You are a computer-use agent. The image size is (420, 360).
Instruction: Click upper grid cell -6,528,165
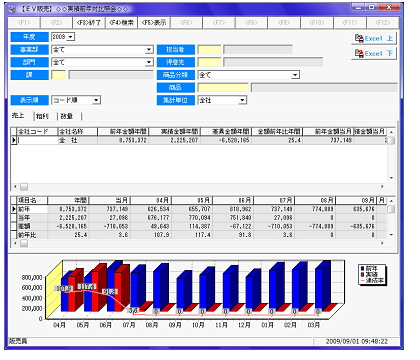(x=226, y=140)
